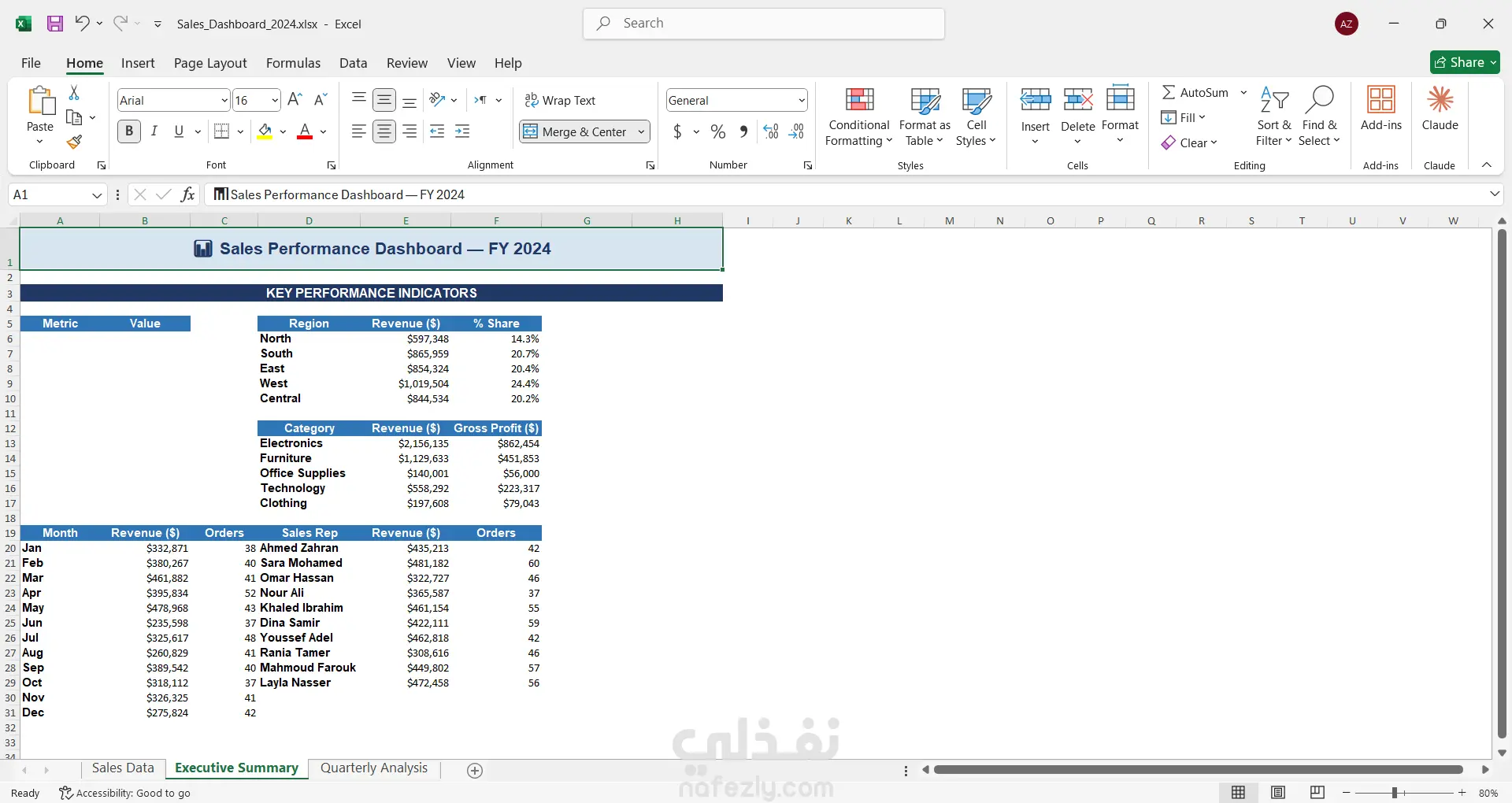Click the Clear button in Editing group
Screen dimensions: 1512x803
[x=1189, y=142]
